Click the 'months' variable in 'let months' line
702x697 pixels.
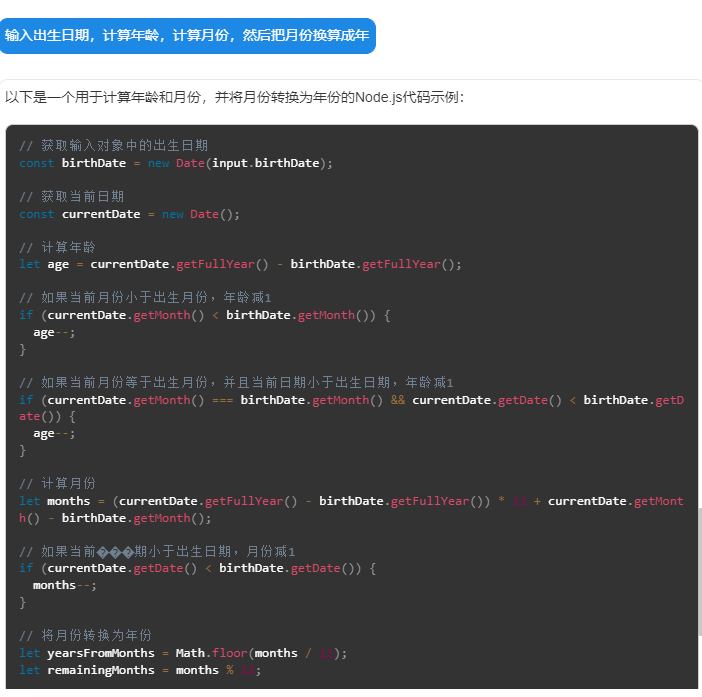tap(68, 501)
